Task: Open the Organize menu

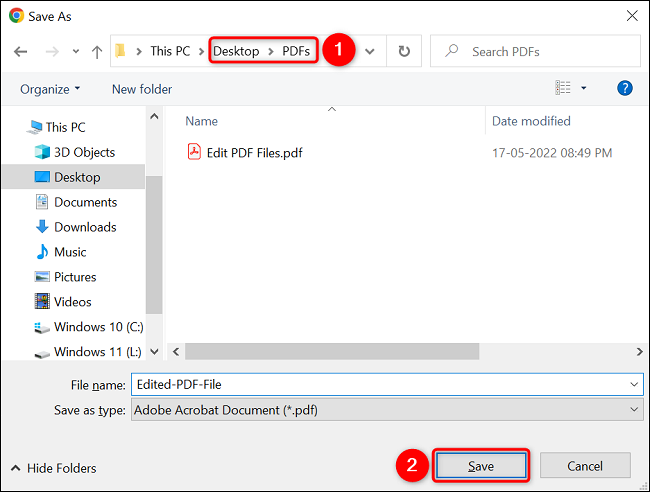Action: coord(50,89)
